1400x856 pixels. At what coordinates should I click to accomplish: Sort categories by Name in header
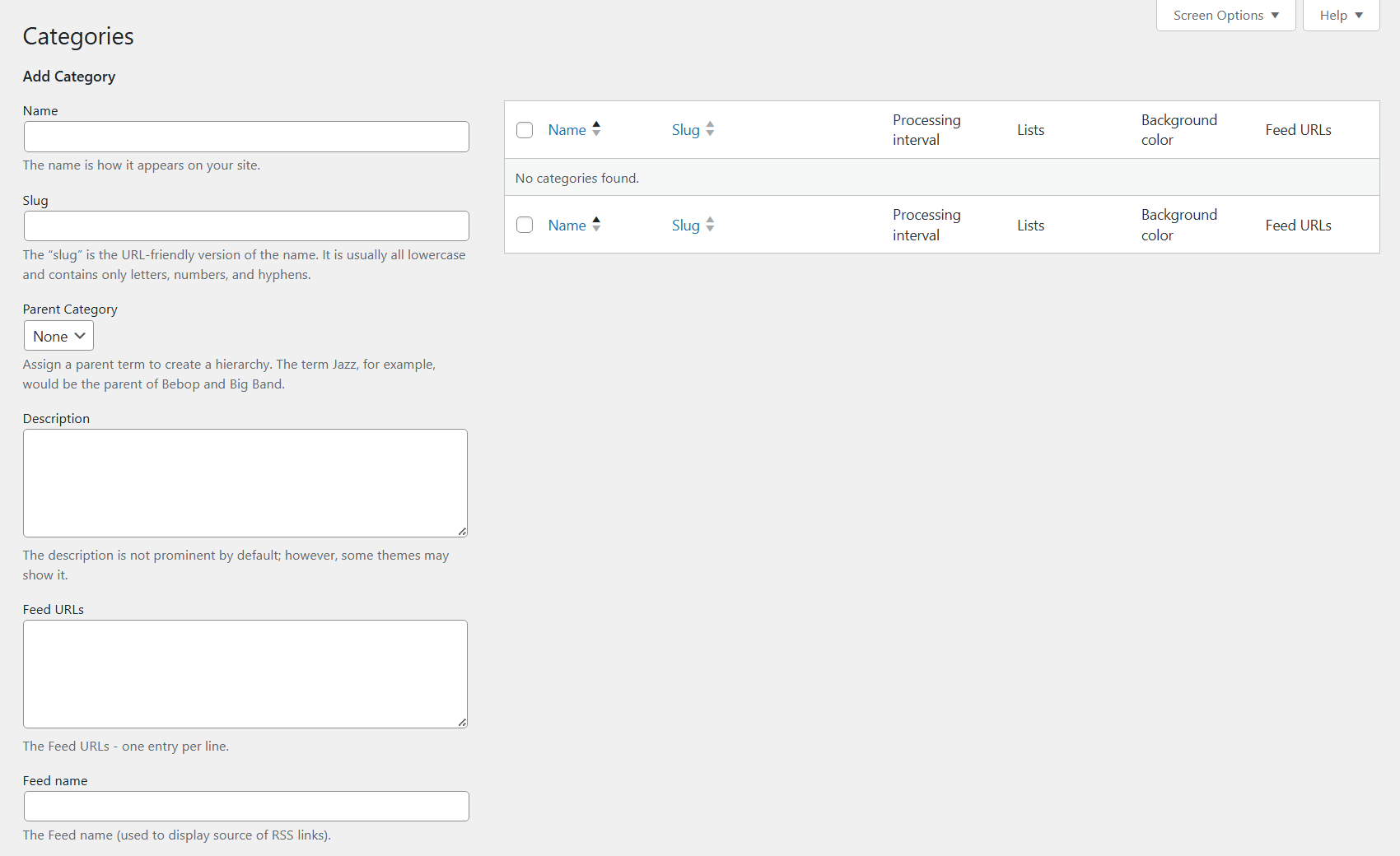(x=567, y=130)
